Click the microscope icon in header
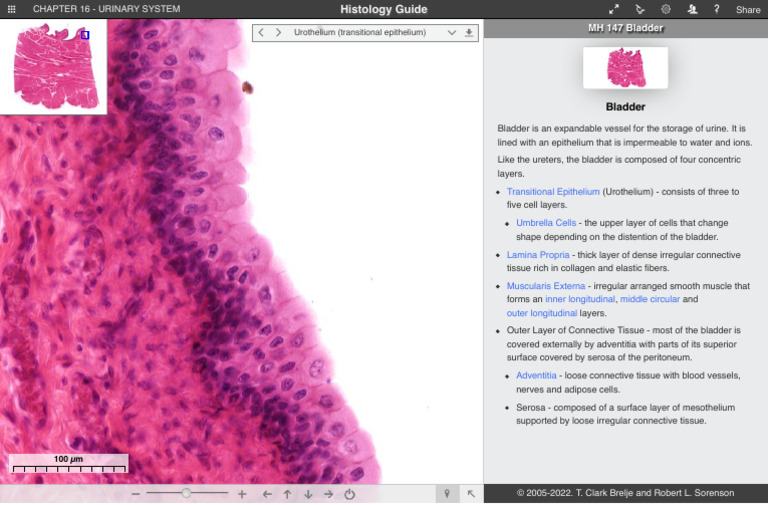 [x=640, y=9]
